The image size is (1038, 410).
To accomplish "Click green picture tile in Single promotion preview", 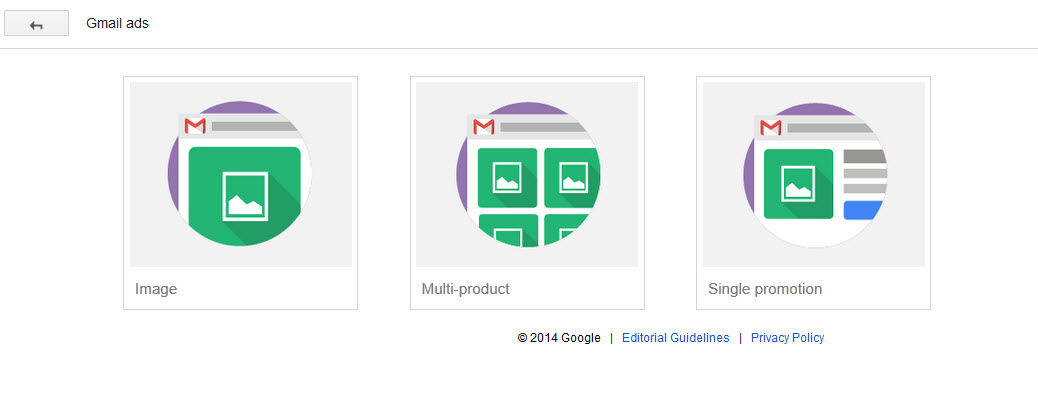I will pos(798,184).
